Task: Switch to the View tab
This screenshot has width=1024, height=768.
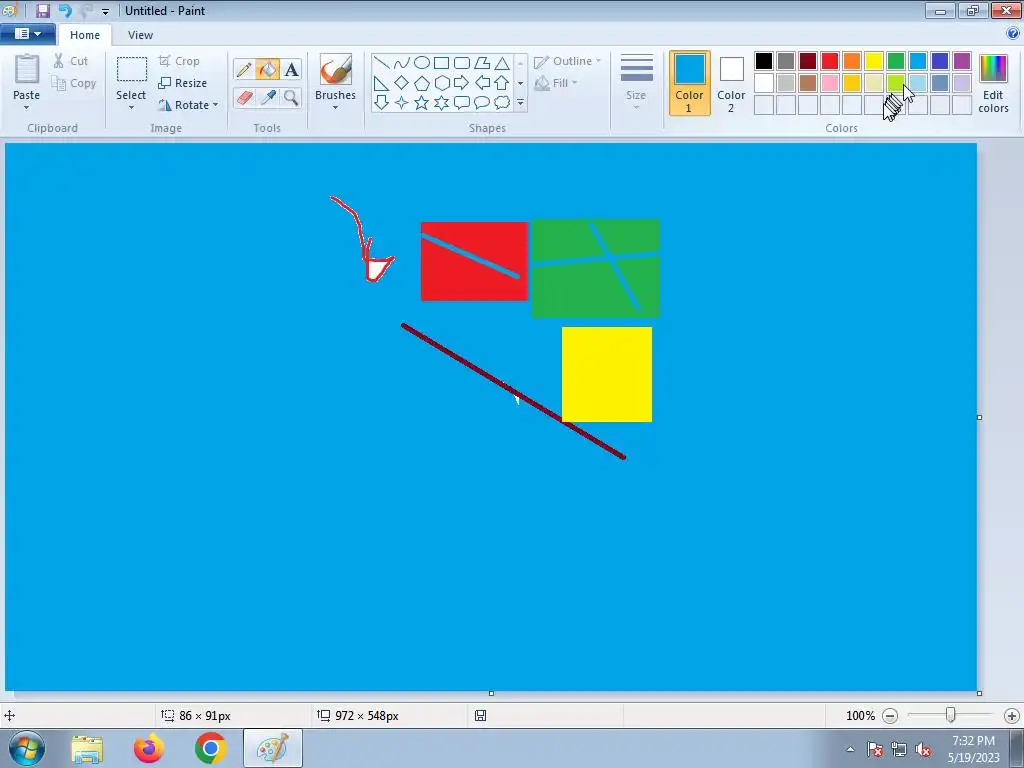Action: coord(140,35)
